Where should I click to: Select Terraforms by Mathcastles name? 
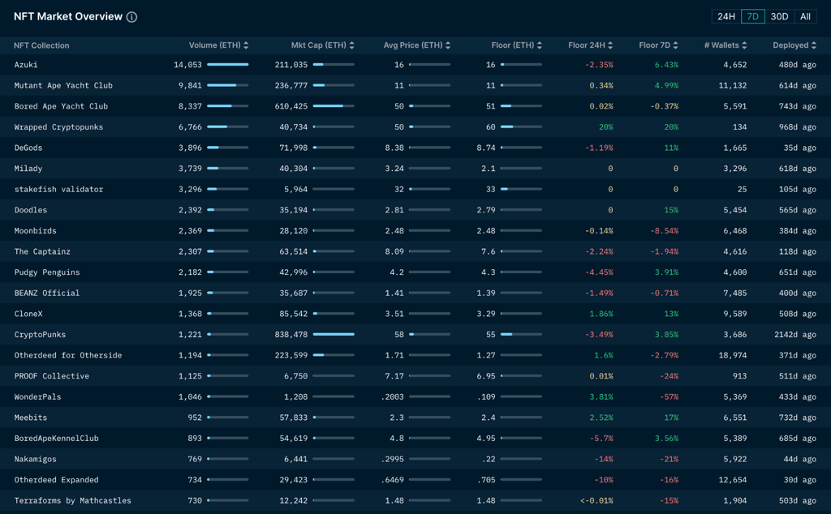(73, 500)
